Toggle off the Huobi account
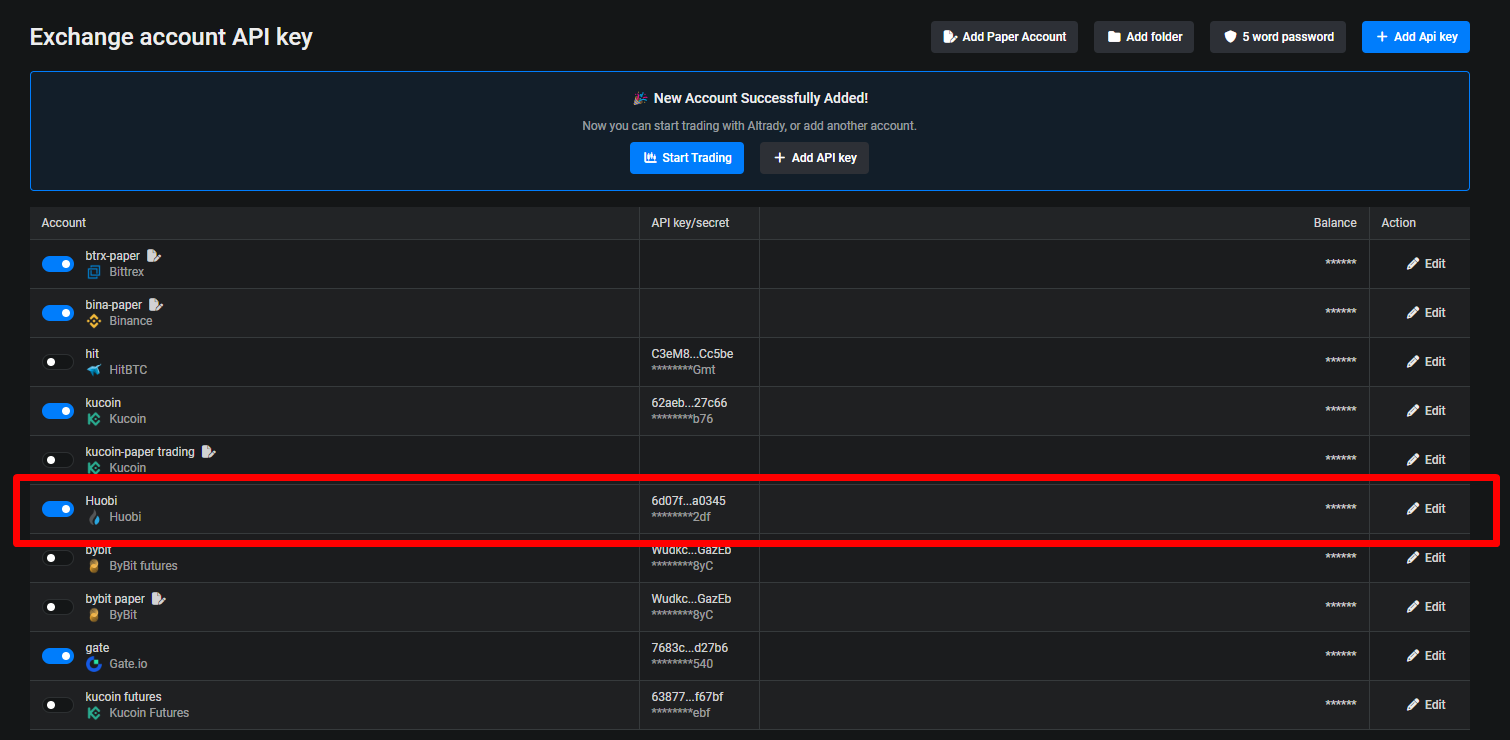Screen dimensions: 1510x740 click(58, 509)
